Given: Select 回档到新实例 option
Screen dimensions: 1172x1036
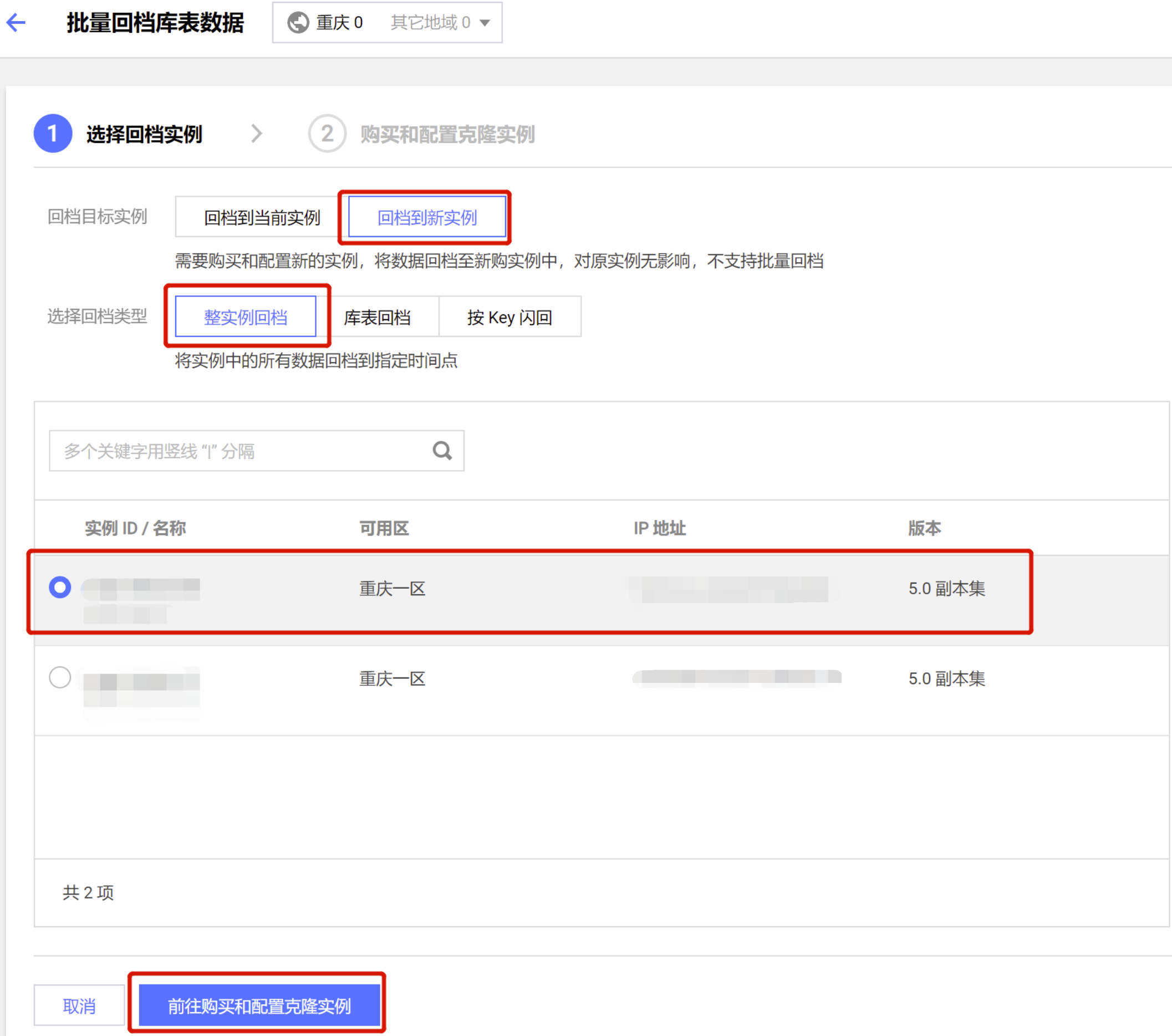Looking at the screenshot, I should pyautogui.click(x=426, y=217).
